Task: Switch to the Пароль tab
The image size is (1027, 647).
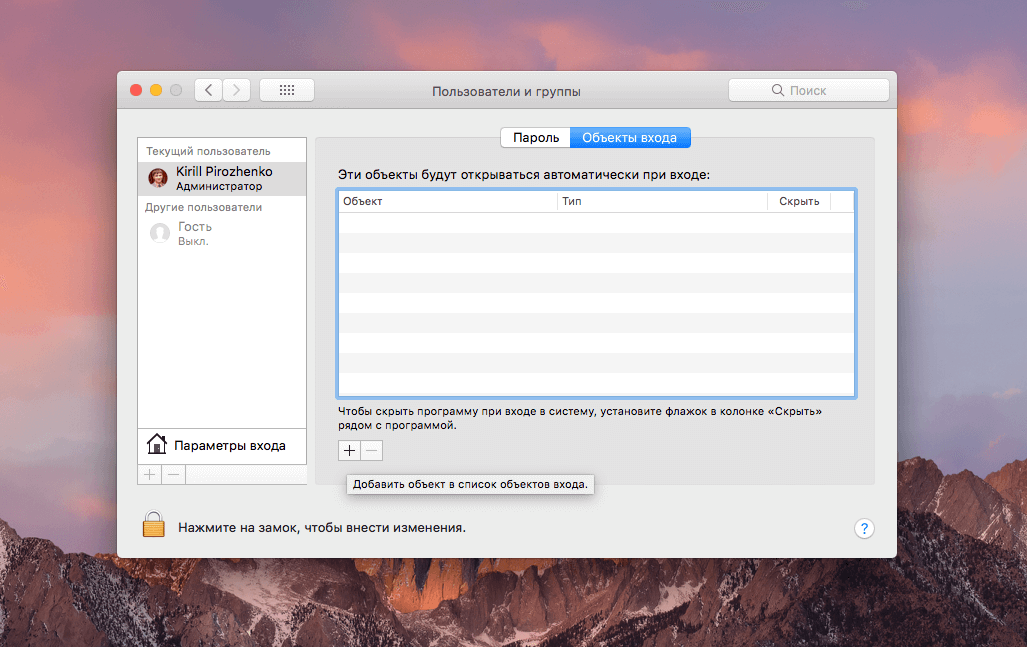Action: [535, 138]
